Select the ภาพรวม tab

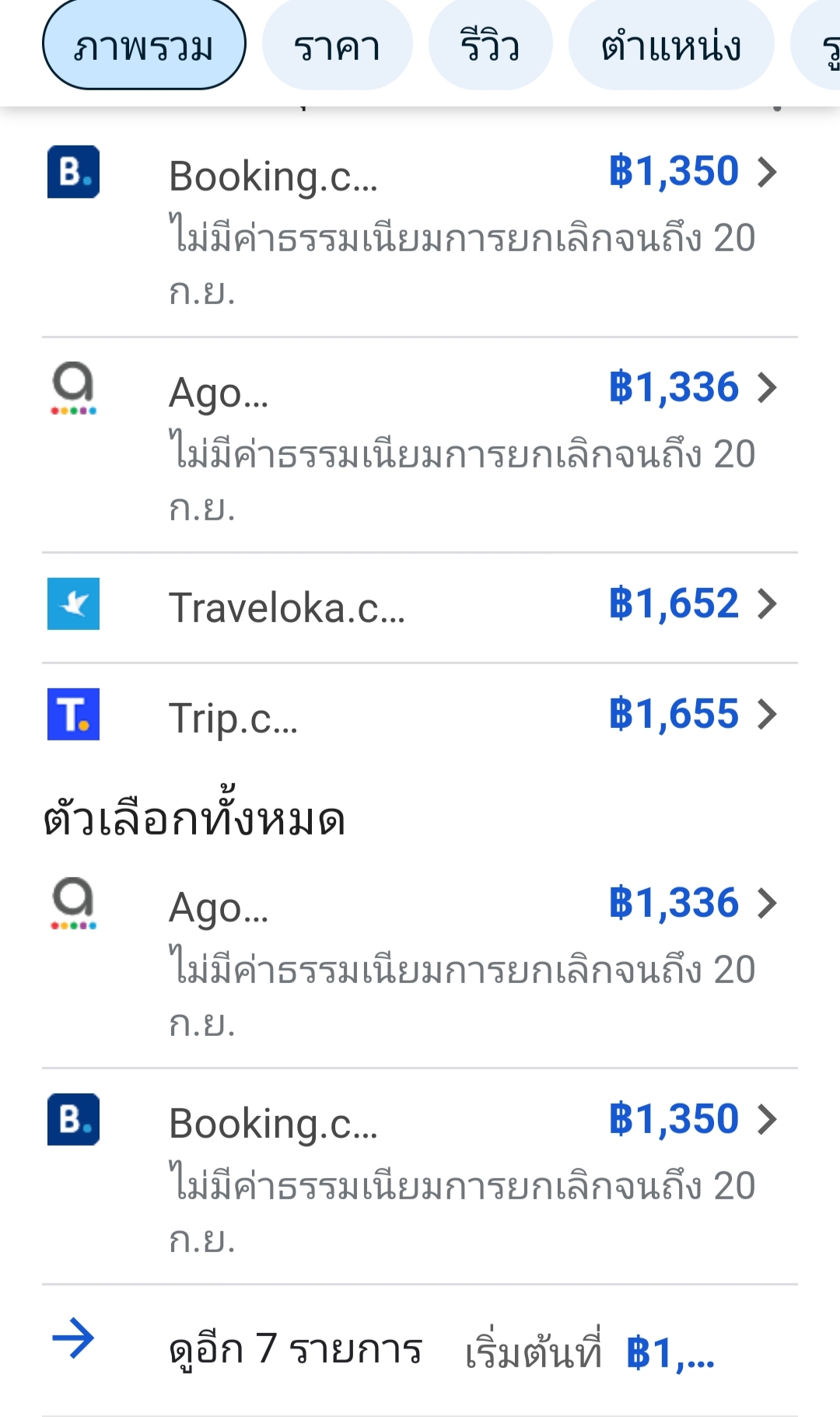[144, 47]
